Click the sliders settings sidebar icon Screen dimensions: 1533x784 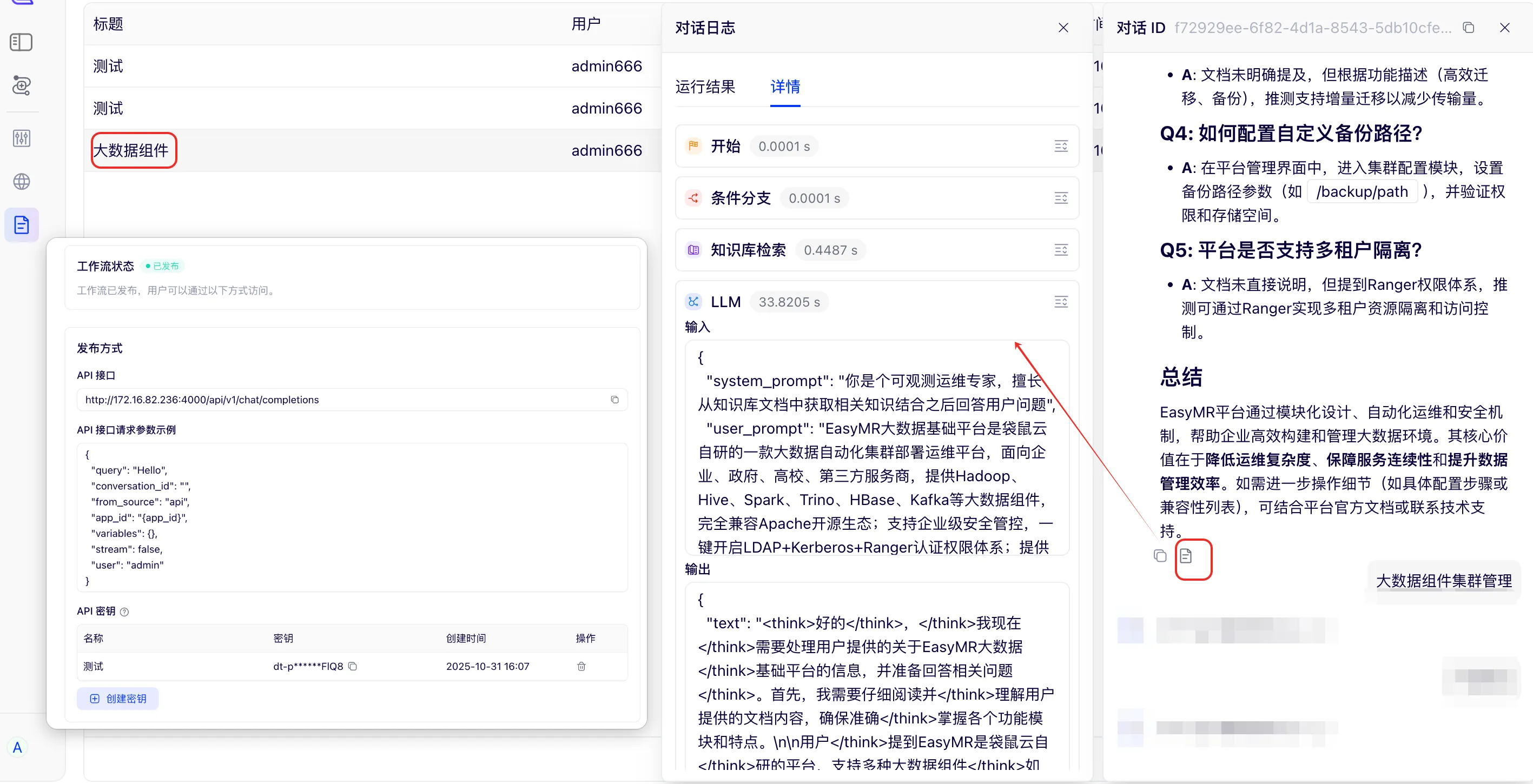click(22, 138)
